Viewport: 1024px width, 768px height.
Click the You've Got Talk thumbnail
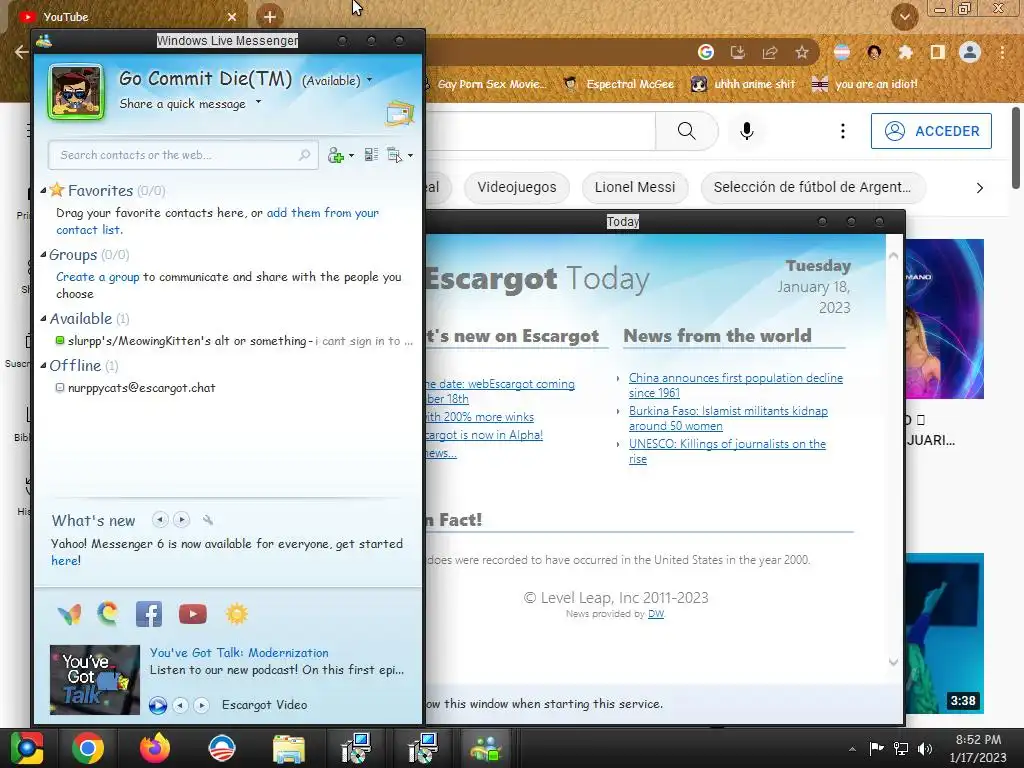(x=95, y=679)
